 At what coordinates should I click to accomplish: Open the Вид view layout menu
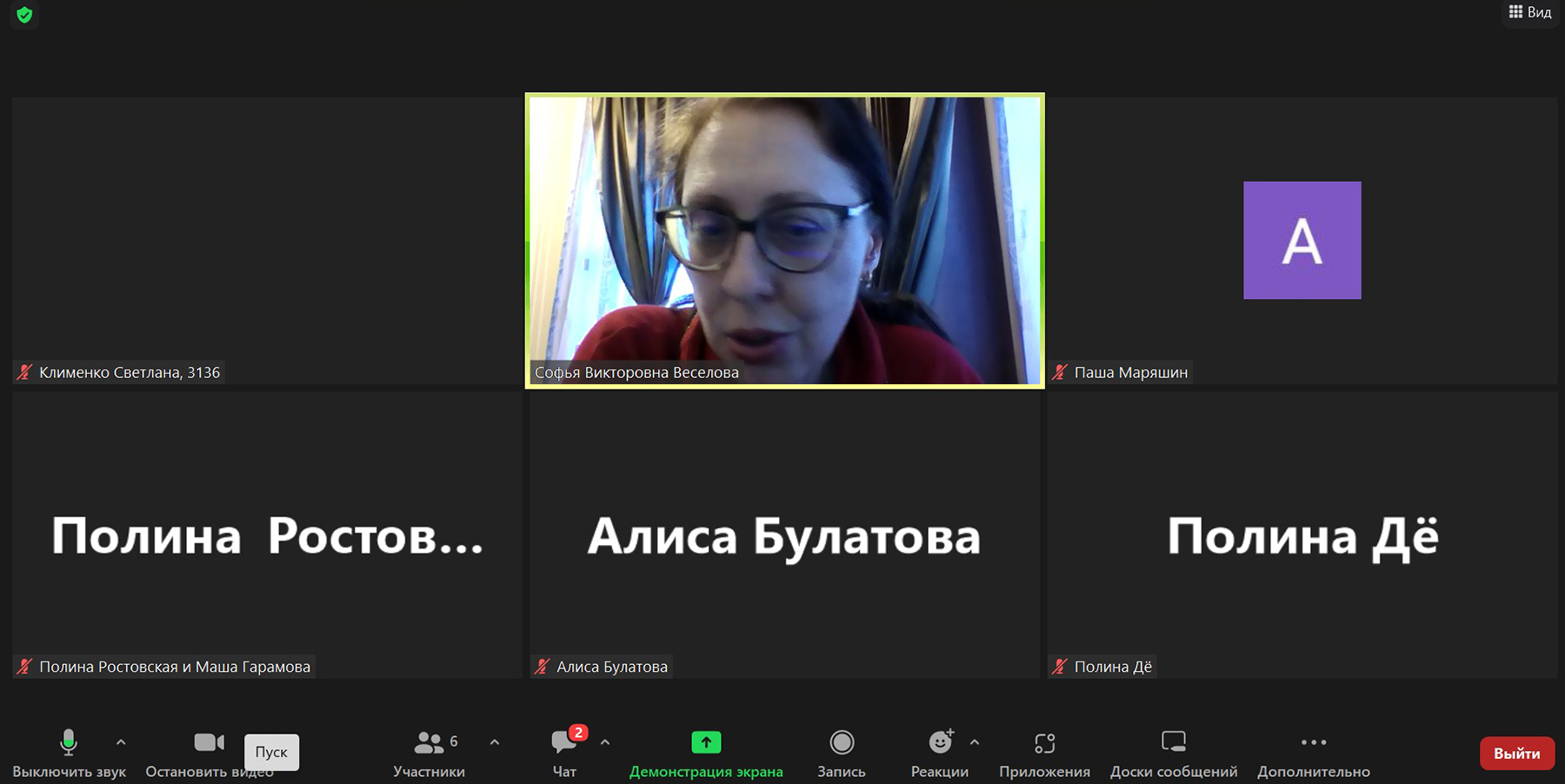point(1530,12)
